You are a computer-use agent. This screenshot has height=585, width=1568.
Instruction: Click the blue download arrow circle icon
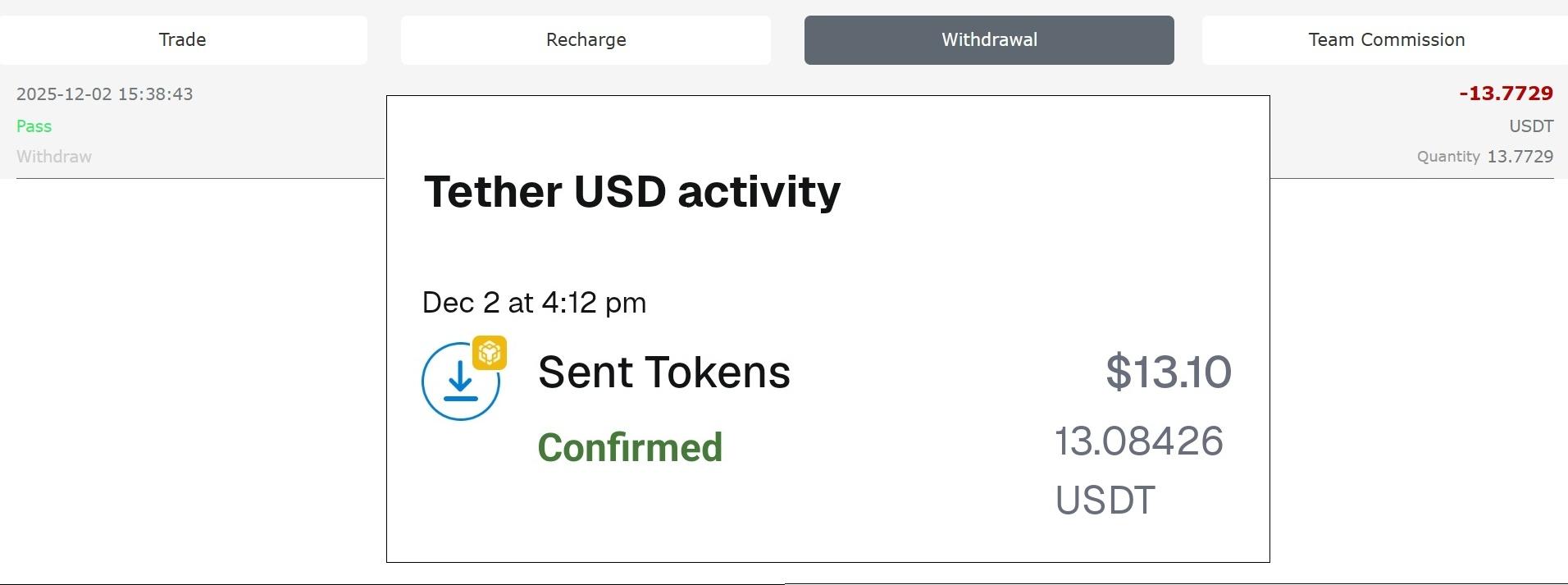460,382
